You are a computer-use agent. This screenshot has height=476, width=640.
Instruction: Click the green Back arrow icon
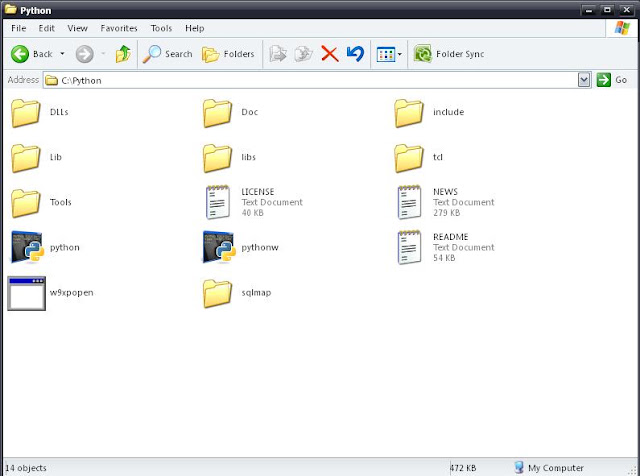tap(20, 54)
